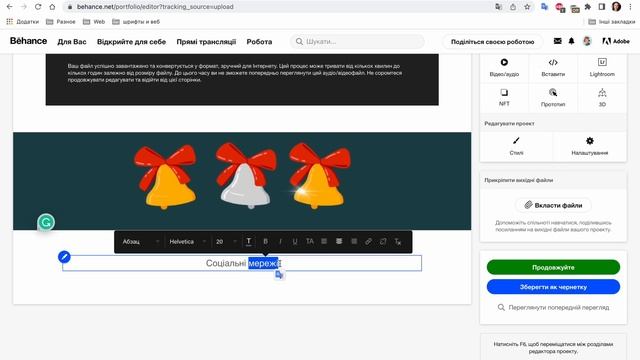Open Chrome three-dot menu
The width and height of the screenshot is (640, 360).
click(x=631, y=7)
